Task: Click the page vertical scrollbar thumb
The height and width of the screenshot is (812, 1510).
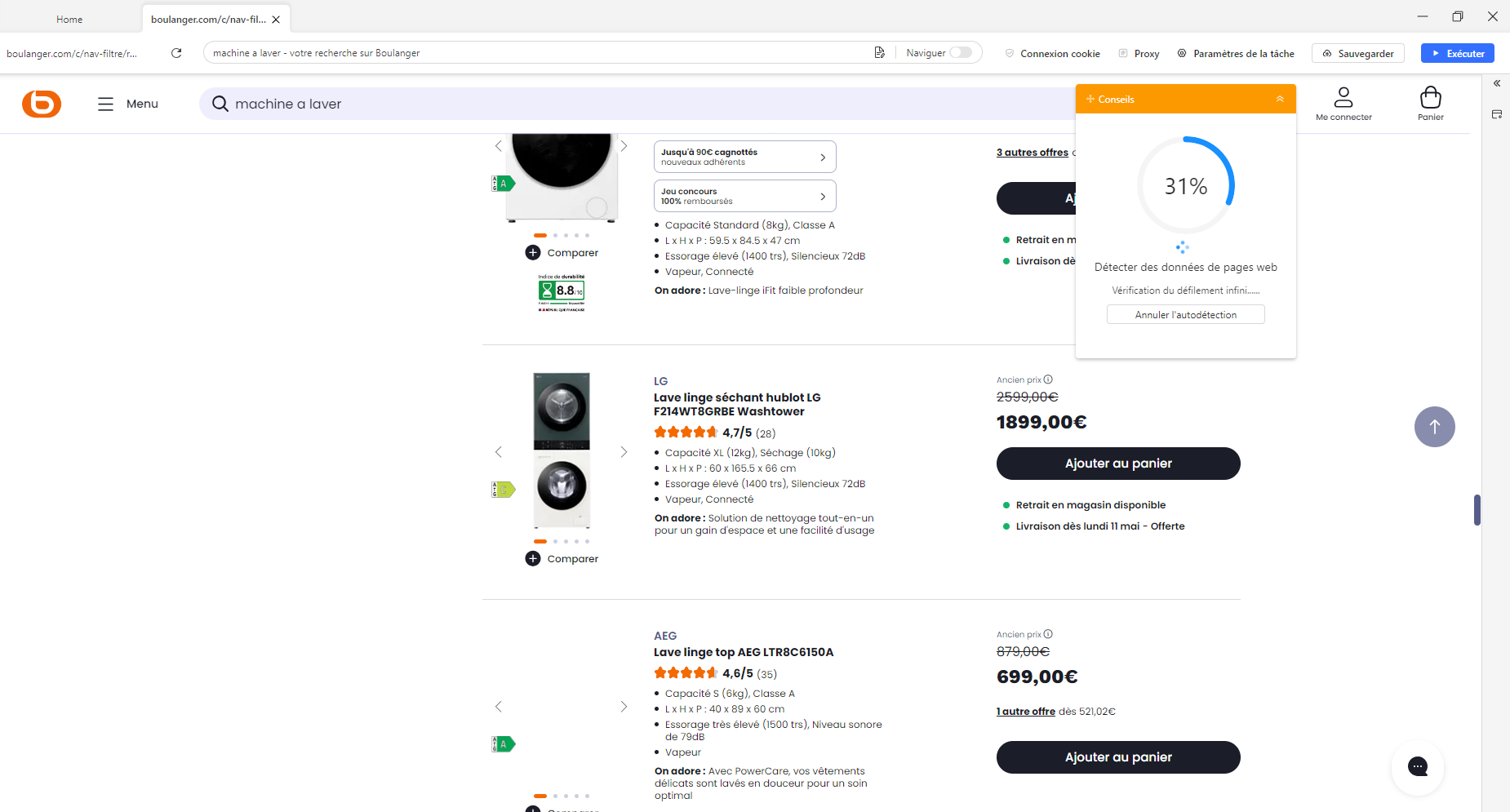Action: tap(1477, 510)
